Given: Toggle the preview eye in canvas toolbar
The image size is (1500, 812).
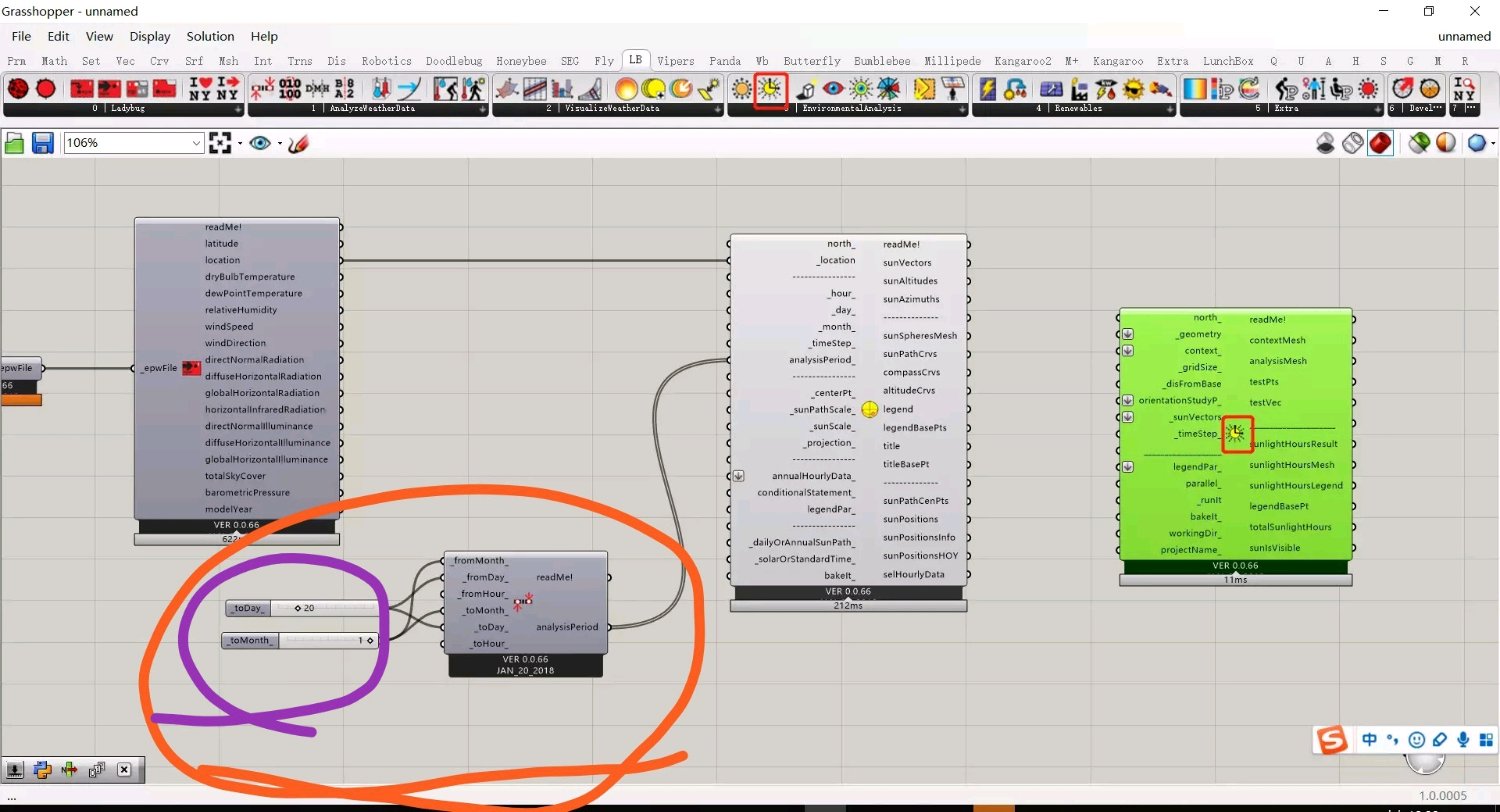Looking at the screenshot, I should tap(260, 144).
